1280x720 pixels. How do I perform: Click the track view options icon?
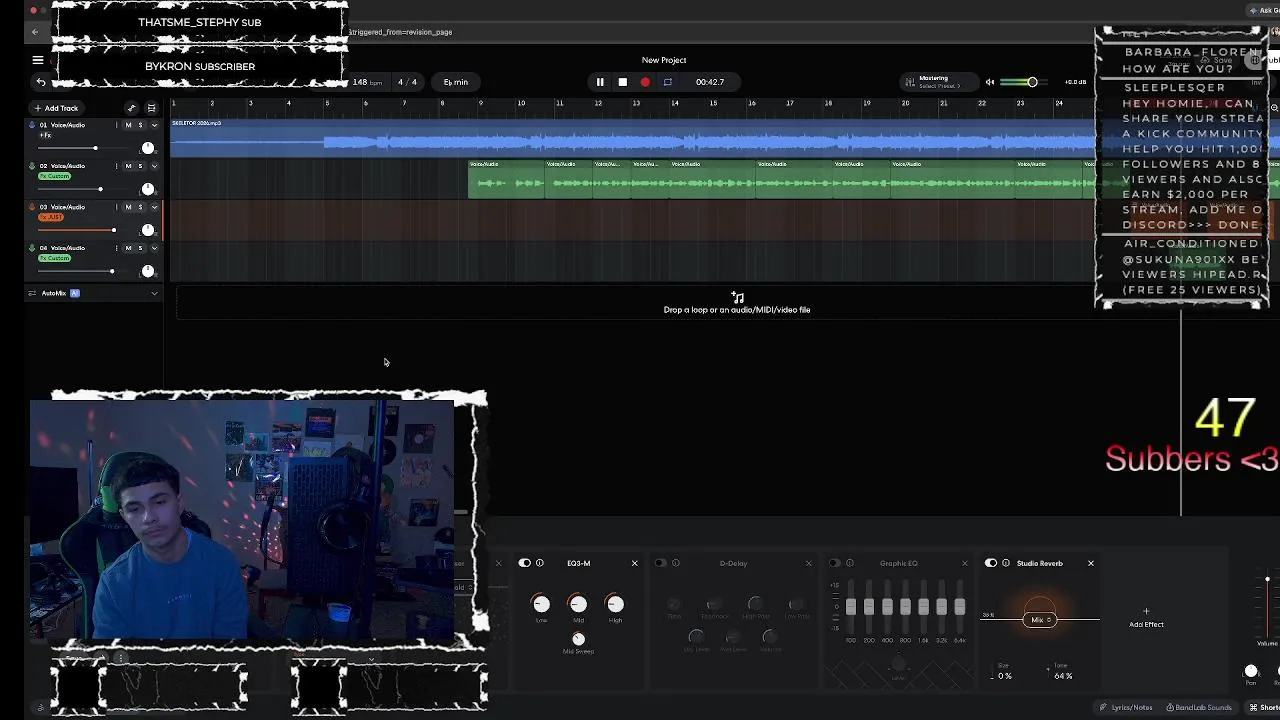(x=151, y=108)
